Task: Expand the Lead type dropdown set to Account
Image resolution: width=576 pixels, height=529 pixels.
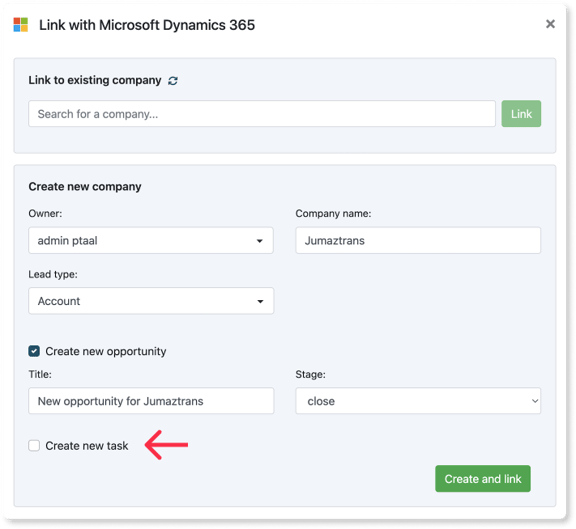Action: (151, 301)
